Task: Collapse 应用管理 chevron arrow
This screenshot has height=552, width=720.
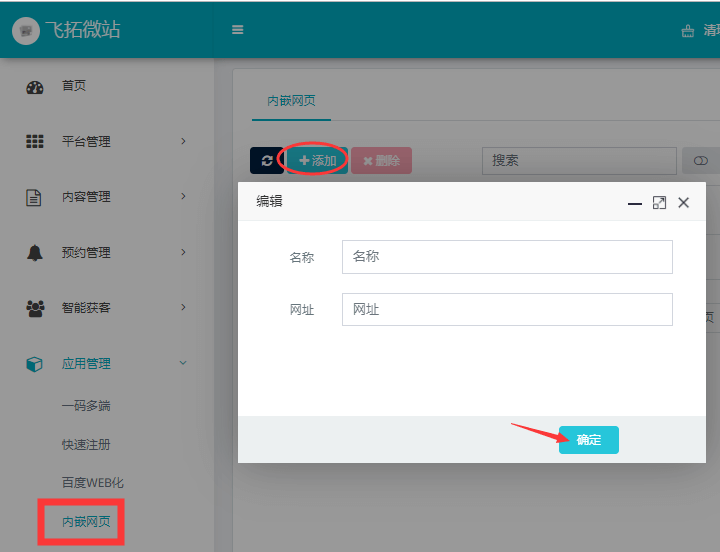Action: [x=183, y=363]
